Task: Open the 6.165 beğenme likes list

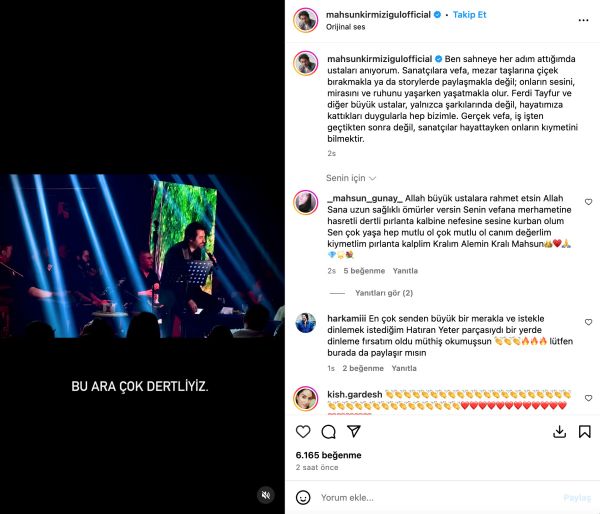Action: (x=328, y=455)
